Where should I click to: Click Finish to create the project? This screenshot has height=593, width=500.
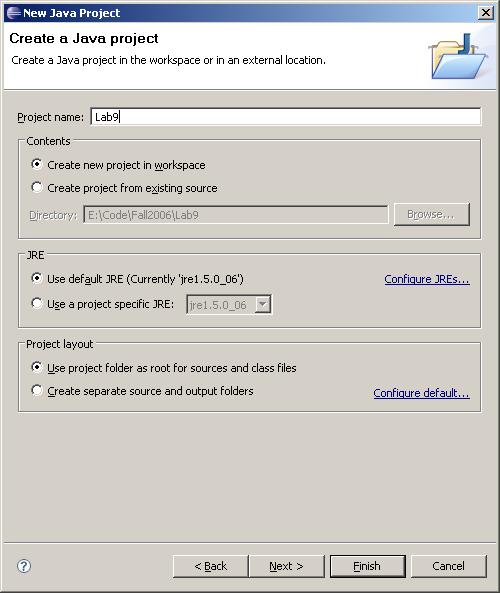[x=368, y=566]
